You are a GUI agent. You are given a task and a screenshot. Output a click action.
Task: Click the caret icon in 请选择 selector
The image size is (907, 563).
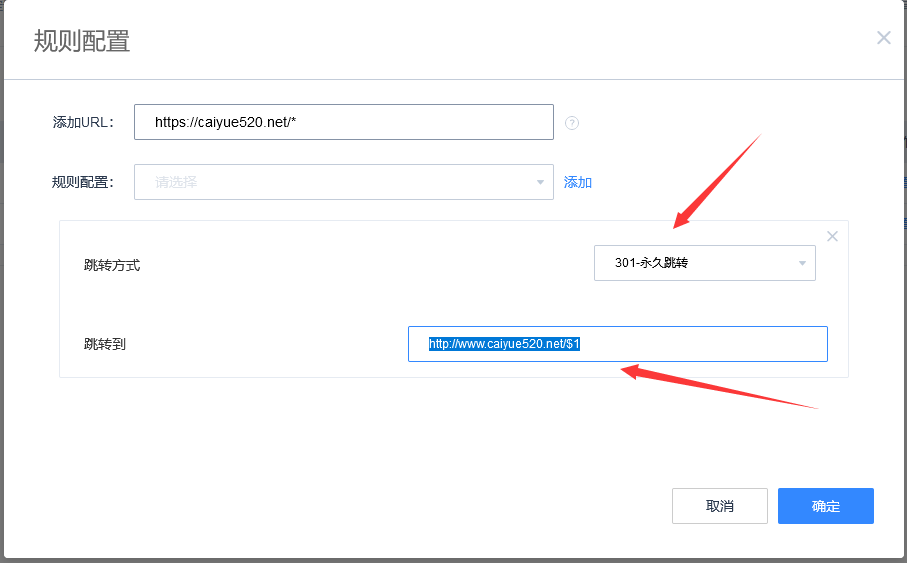tap(540, 182)
